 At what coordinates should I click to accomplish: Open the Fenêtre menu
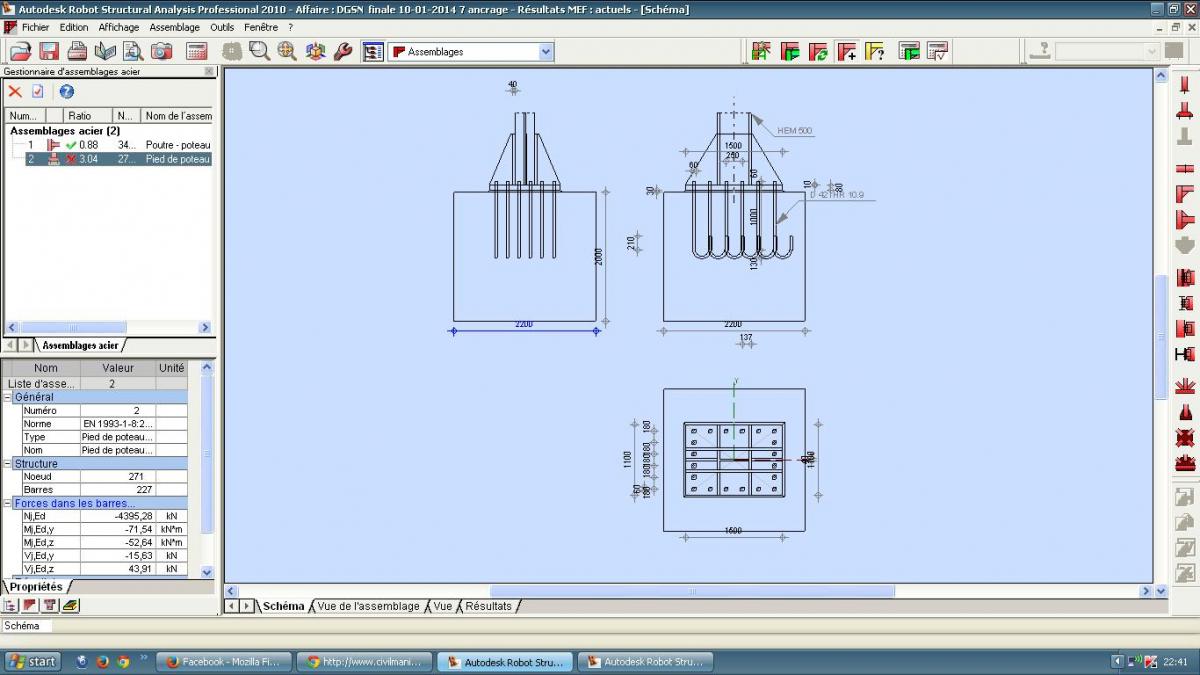(x=261, y=27)
